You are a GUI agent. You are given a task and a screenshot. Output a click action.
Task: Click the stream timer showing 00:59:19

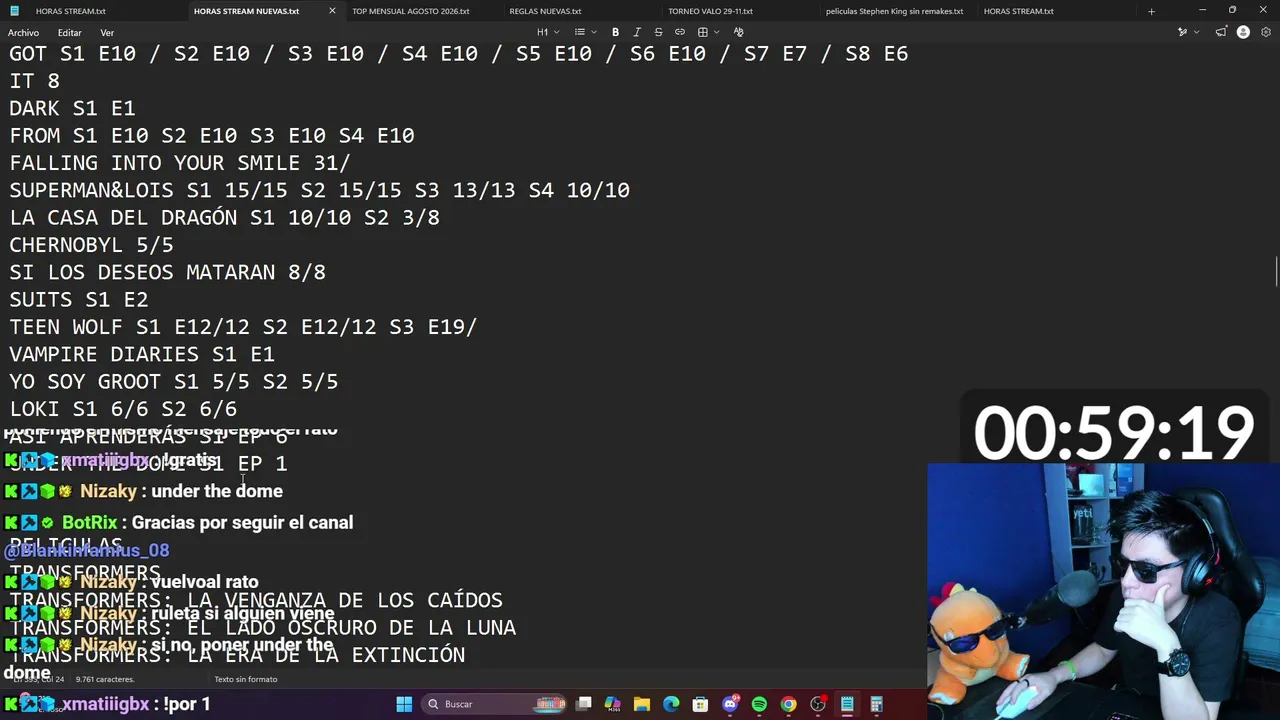click(x=1113, y=433)
